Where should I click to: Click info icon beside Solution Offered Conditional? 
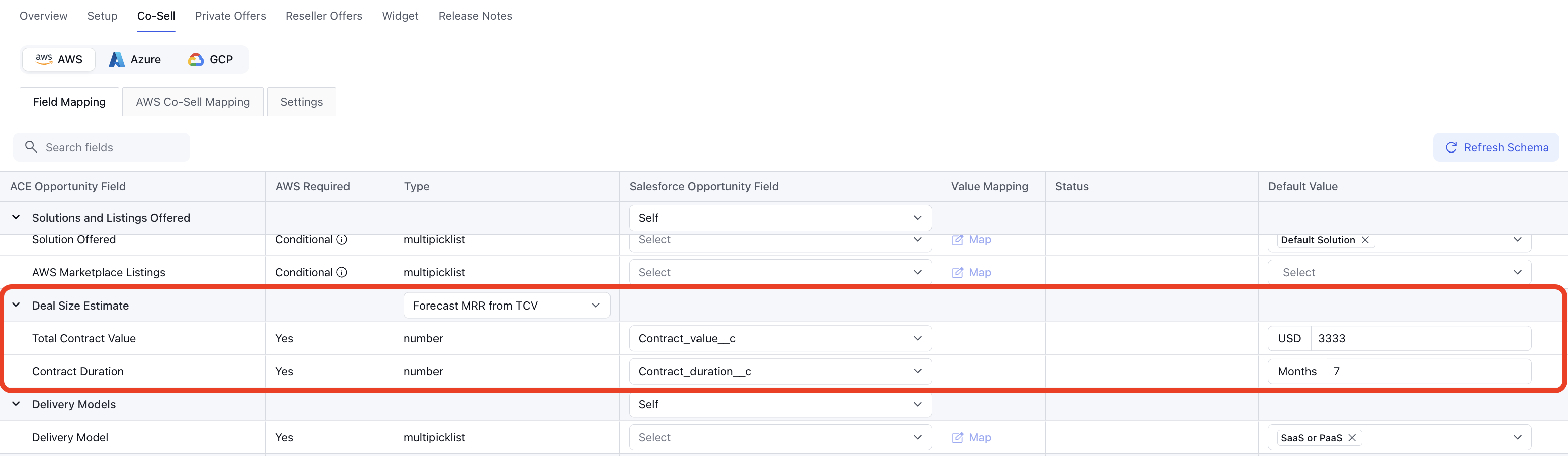click(x=342, y=239)
